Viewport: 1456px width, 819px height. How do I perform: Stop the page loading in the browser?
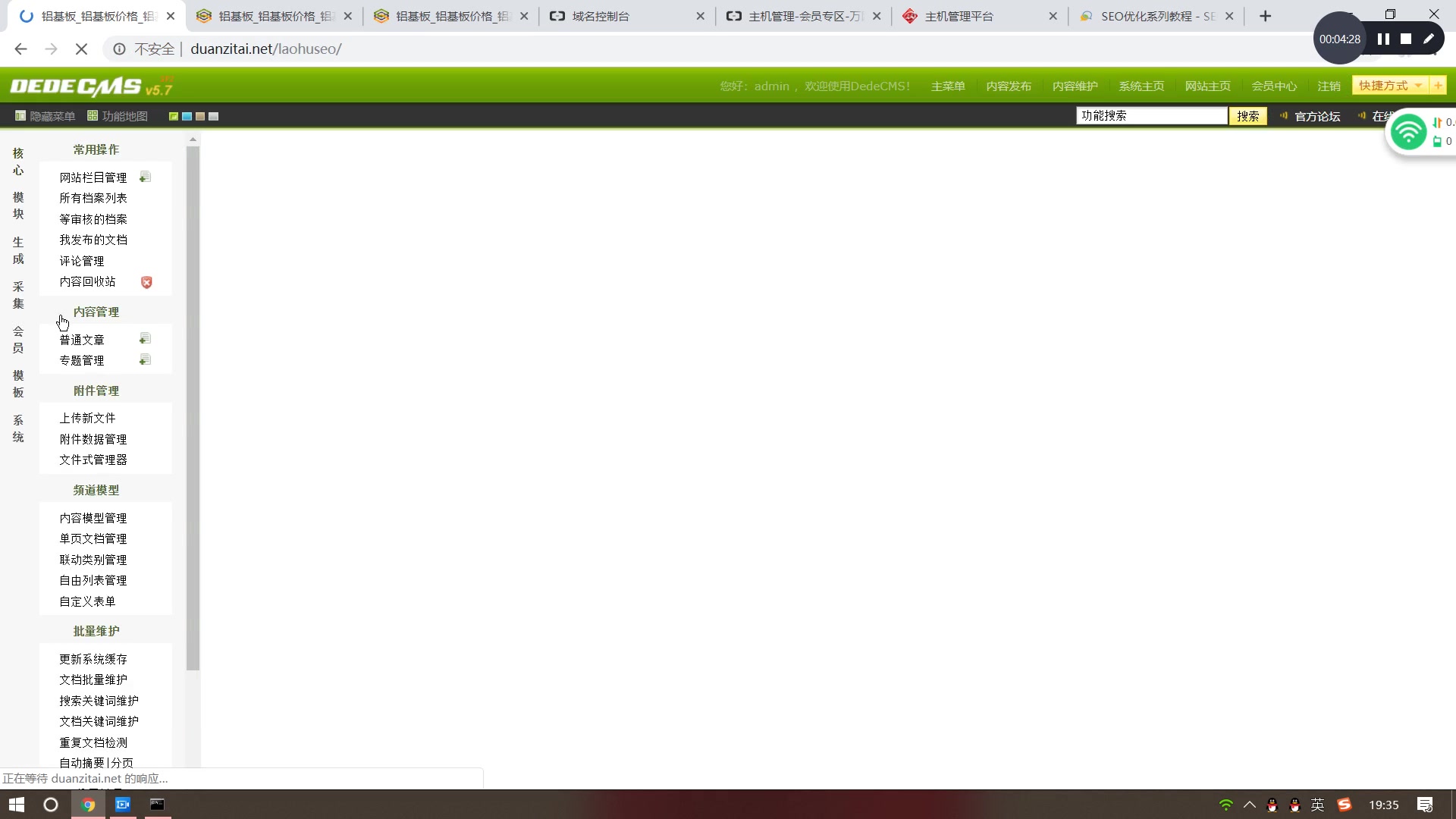[81, 49]
